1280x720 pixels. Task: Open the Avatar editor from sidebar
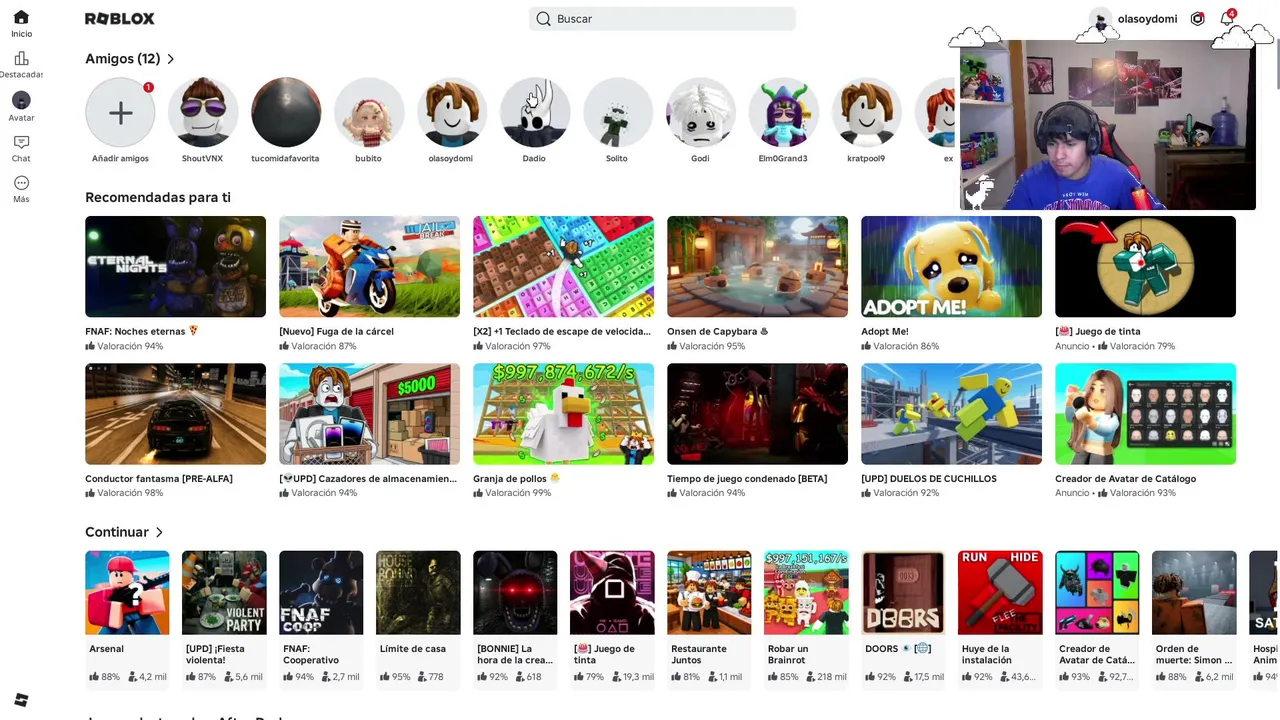(x=21, y=106)
